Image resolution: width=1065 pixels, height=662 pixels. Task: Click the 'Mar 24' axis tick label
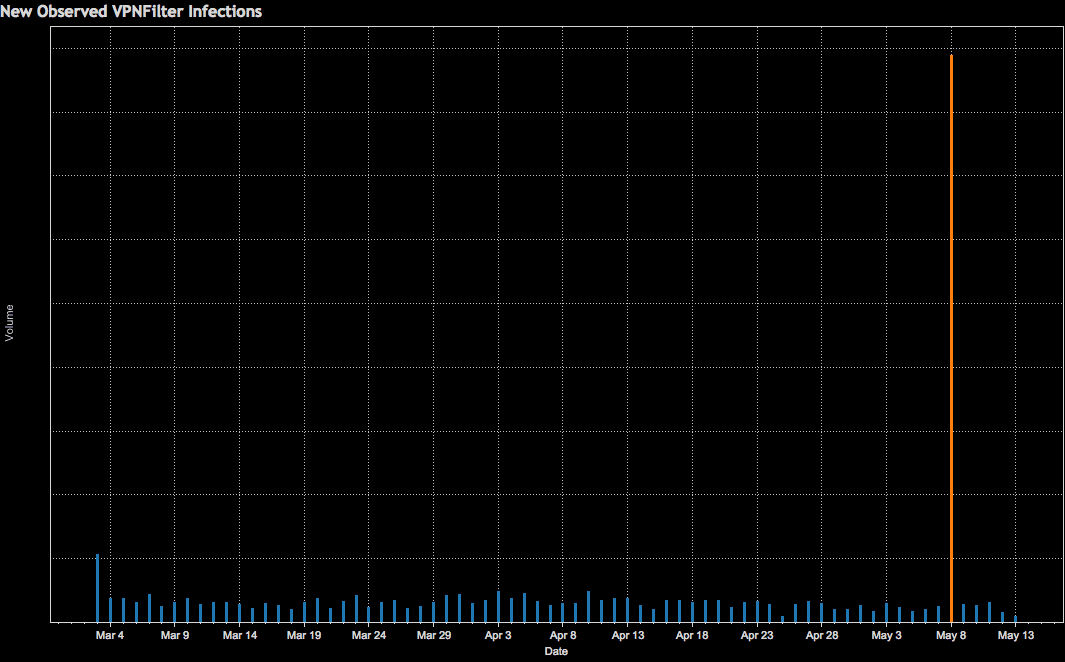pyautogui.click(x=369, y=636)
